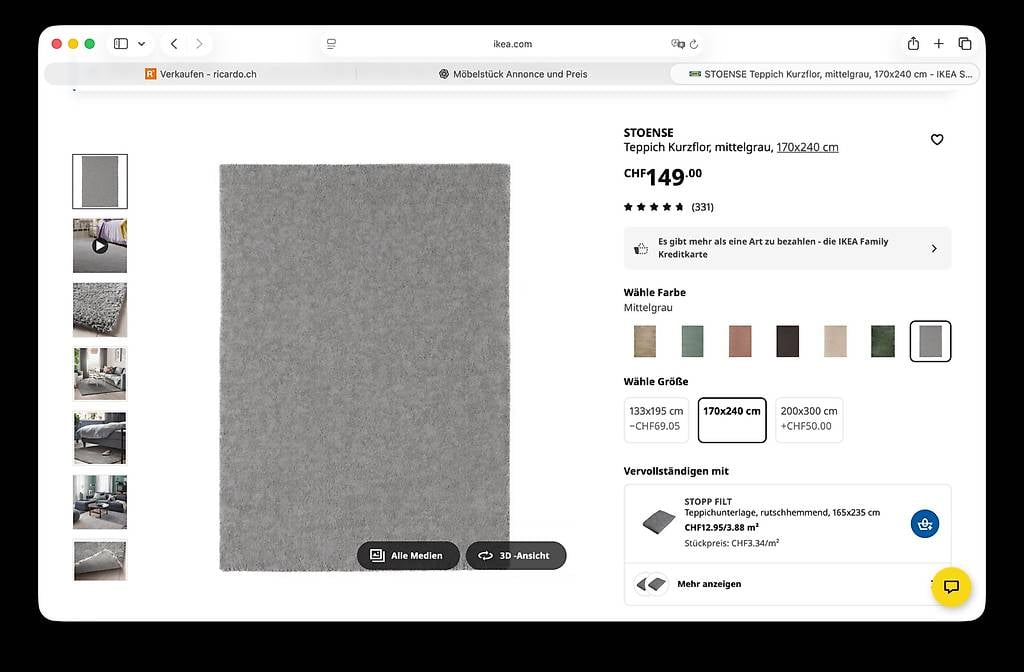Open the sidebar options chevron dropdown

coord(142,44)
